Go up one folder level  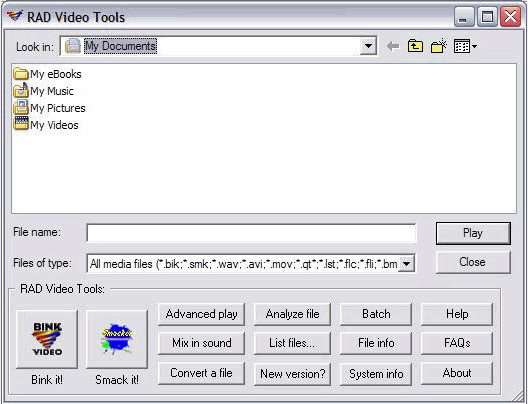415,46
